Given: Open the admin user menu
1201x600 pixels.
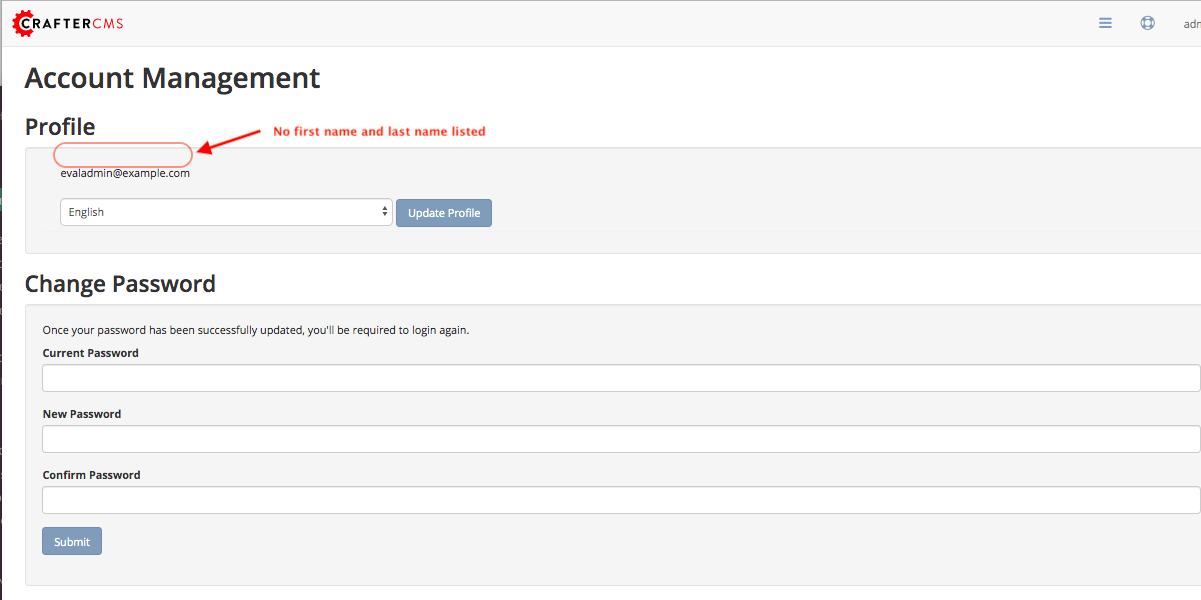Looking at the screenshot, I should [x=1190, y=23].
